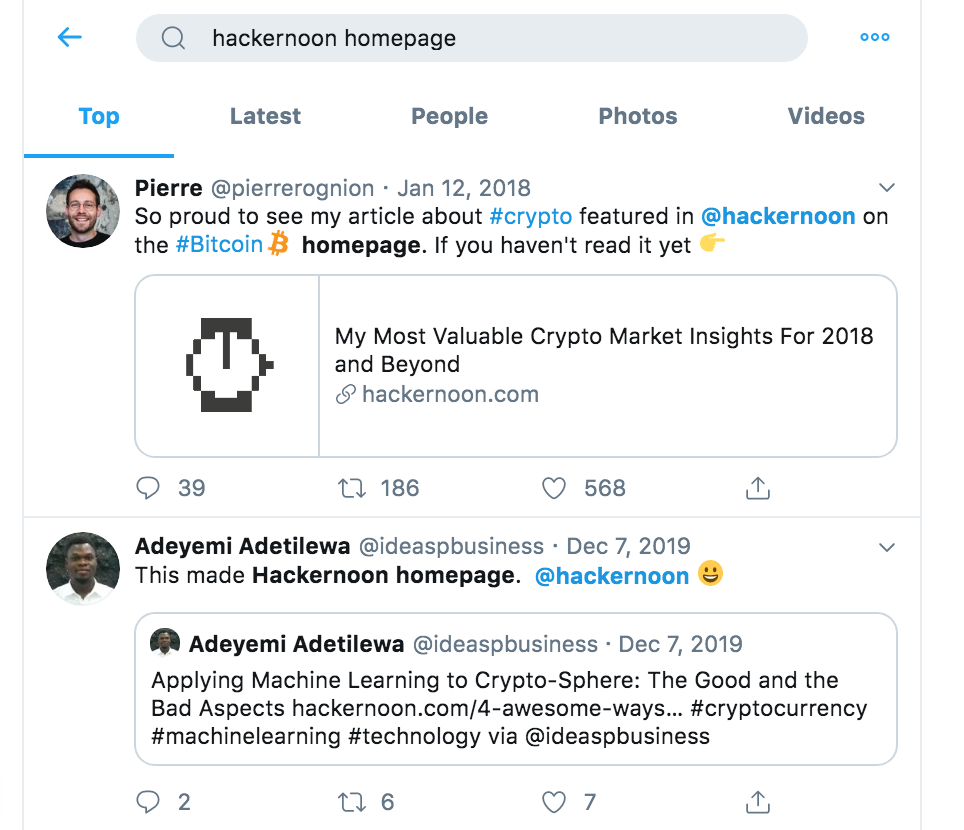Viewport: 964px width, 830px height.
Task: Open the #Bitcoin hashtag link
Action: click(219, 245)
